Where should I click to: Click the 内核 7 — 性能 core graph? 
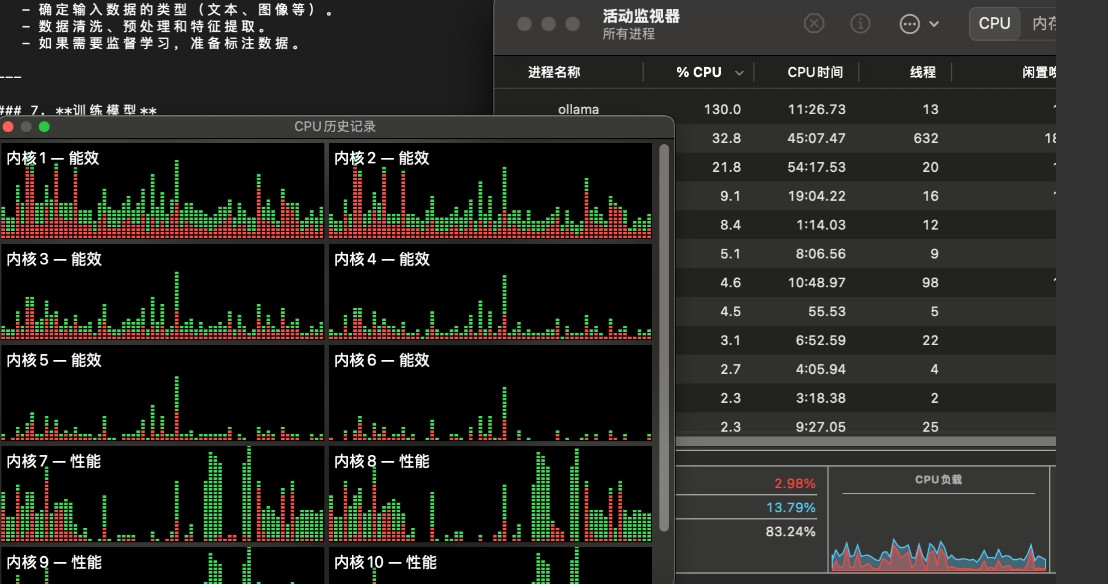(x=163, y=494)
